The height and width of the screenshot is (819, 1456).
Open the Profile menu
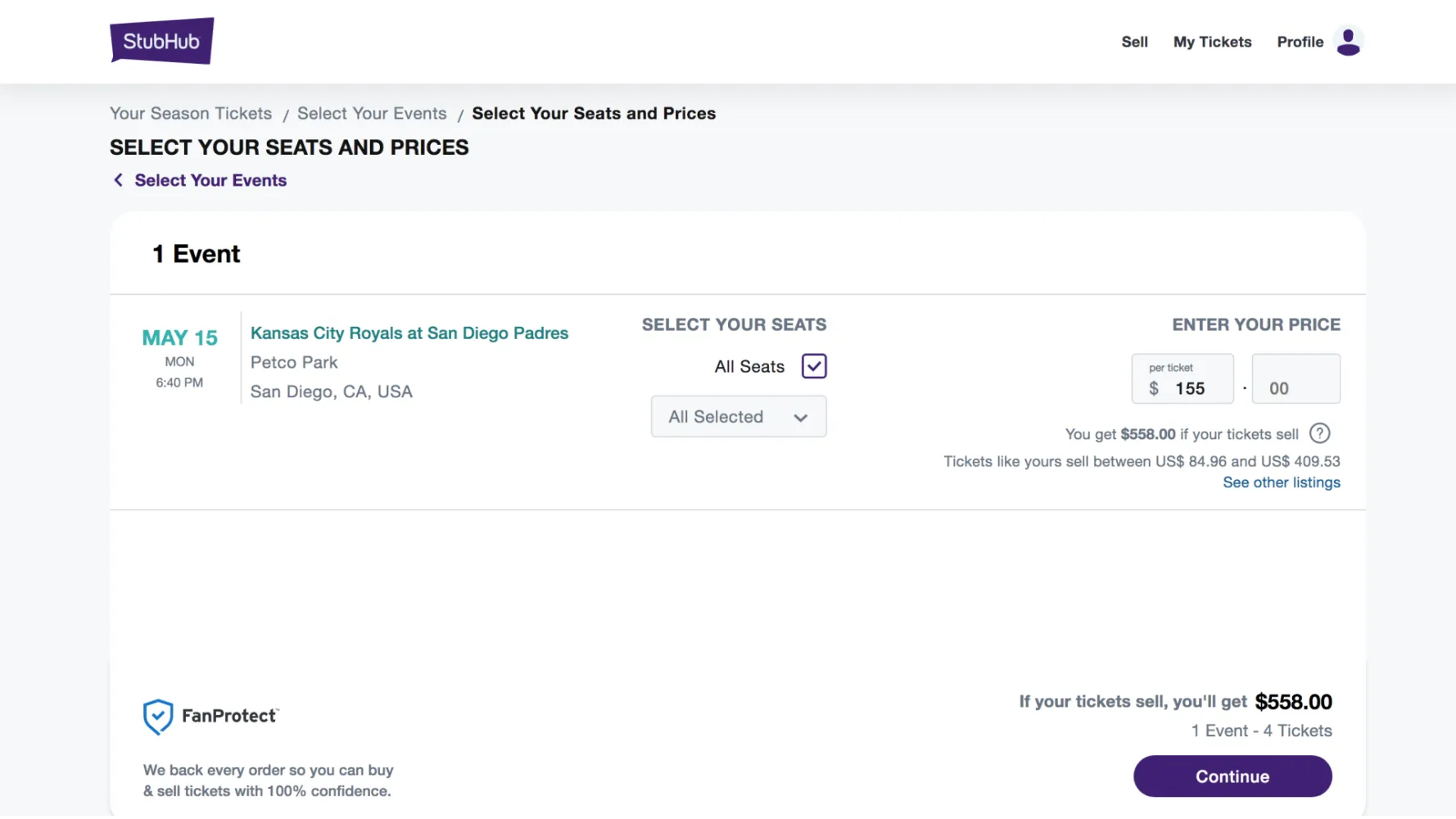coord(1300,42)
